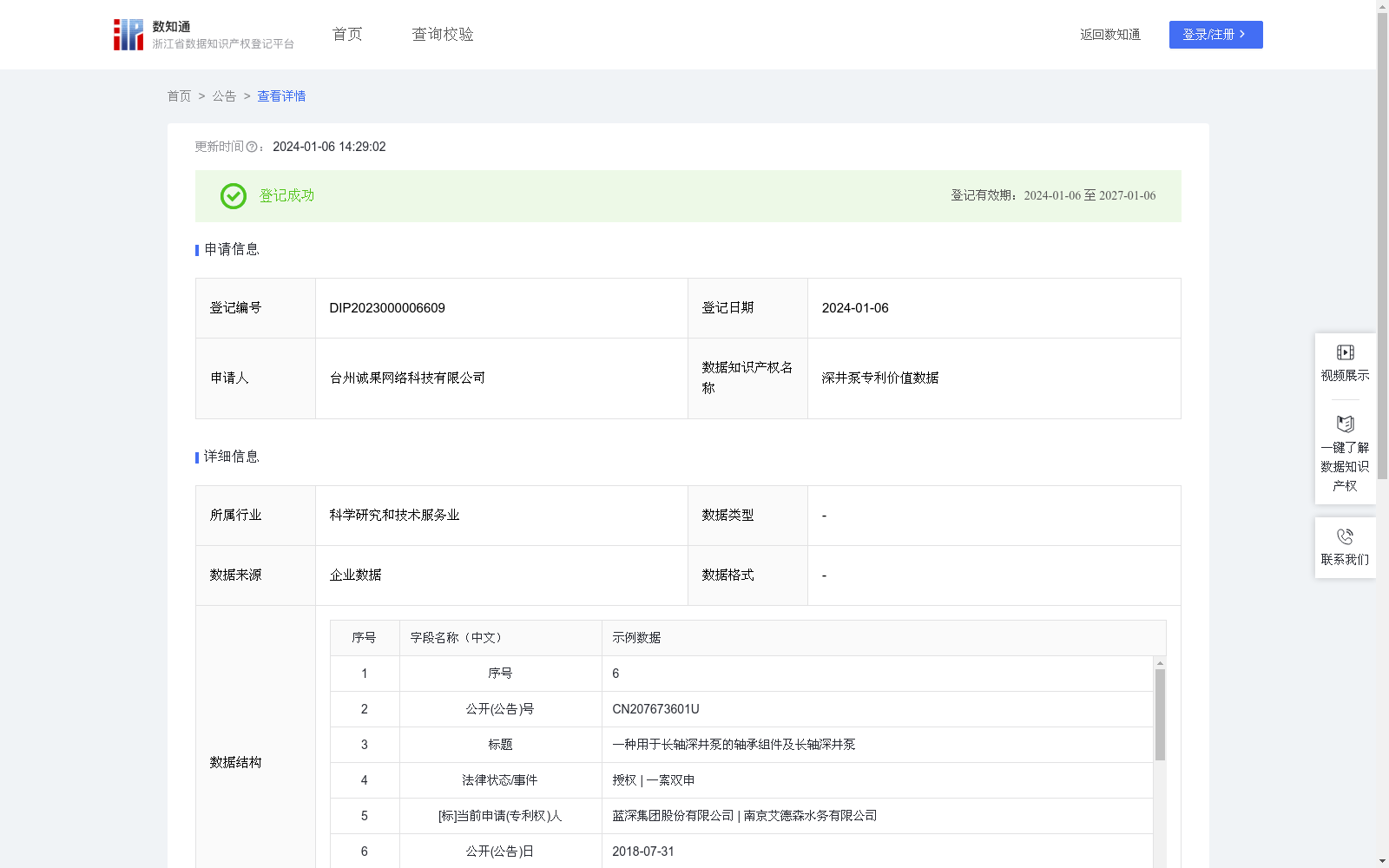The image size is (1389, 868).
Task: Click 深井泵专利价值数据 title value
Action: [x=880, y=378]
